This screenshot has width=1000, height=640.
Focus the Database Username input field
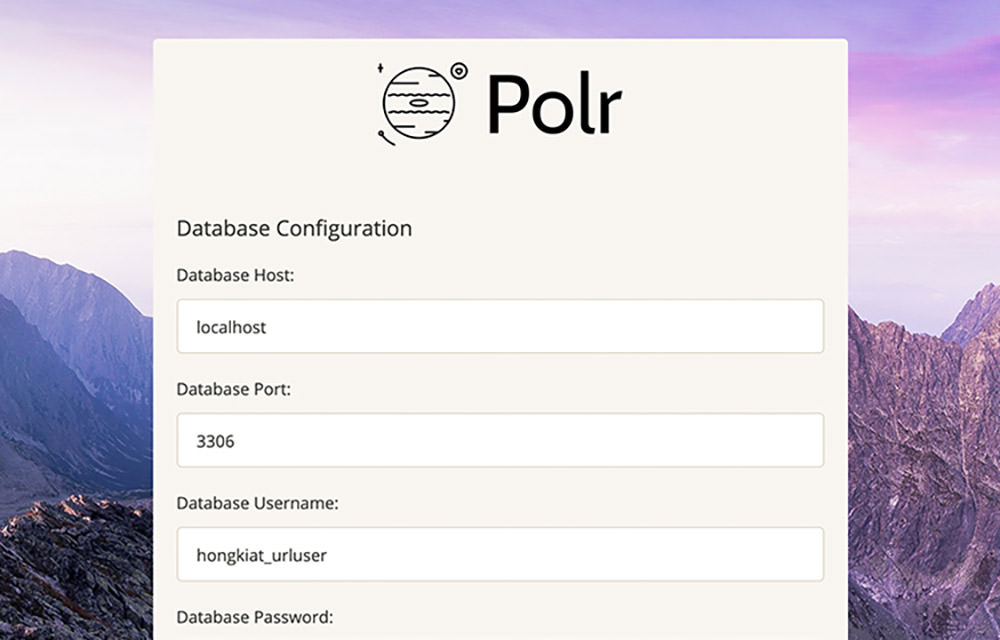500,555
